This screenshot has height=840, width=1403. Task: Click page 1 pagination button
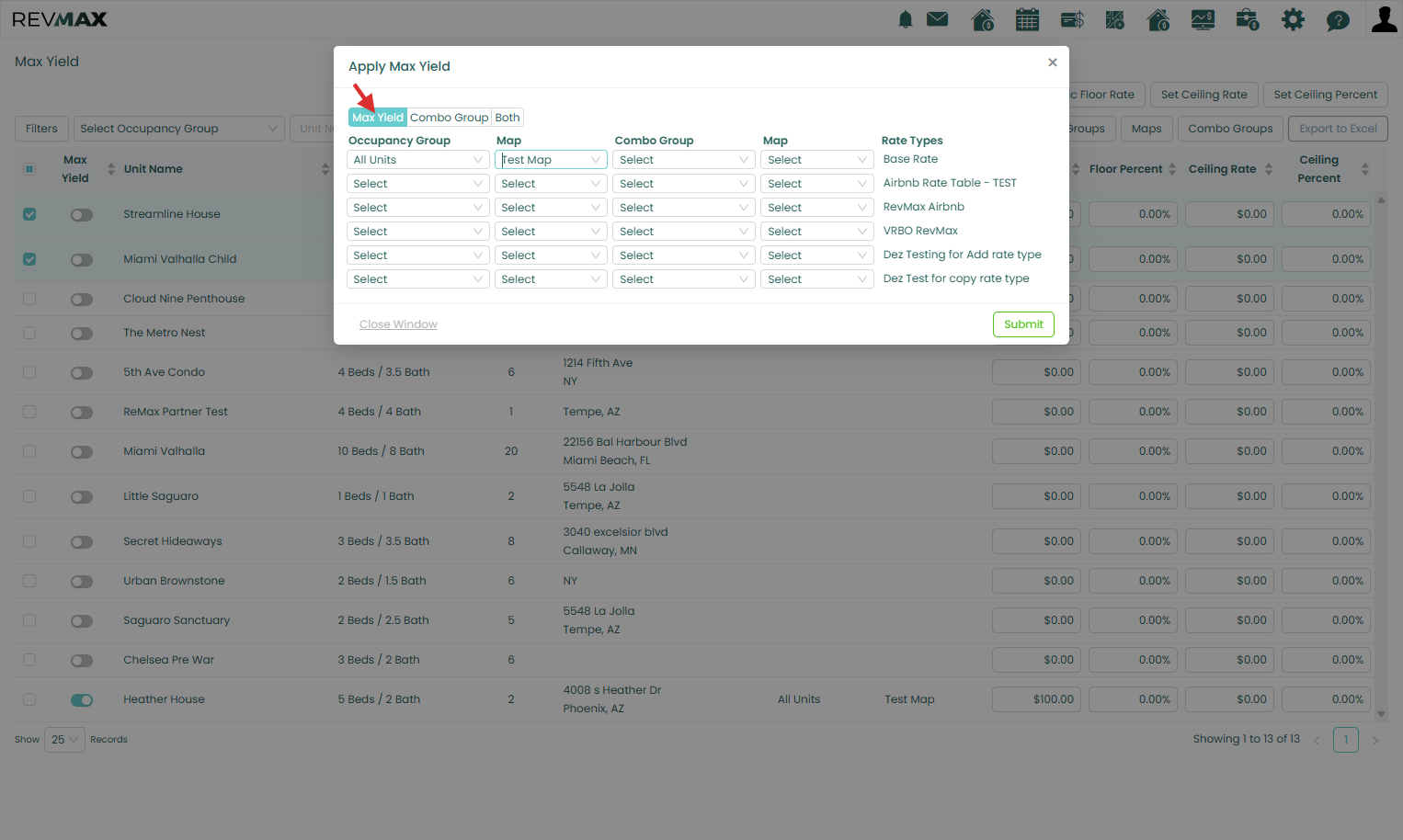pos(1346,740)
